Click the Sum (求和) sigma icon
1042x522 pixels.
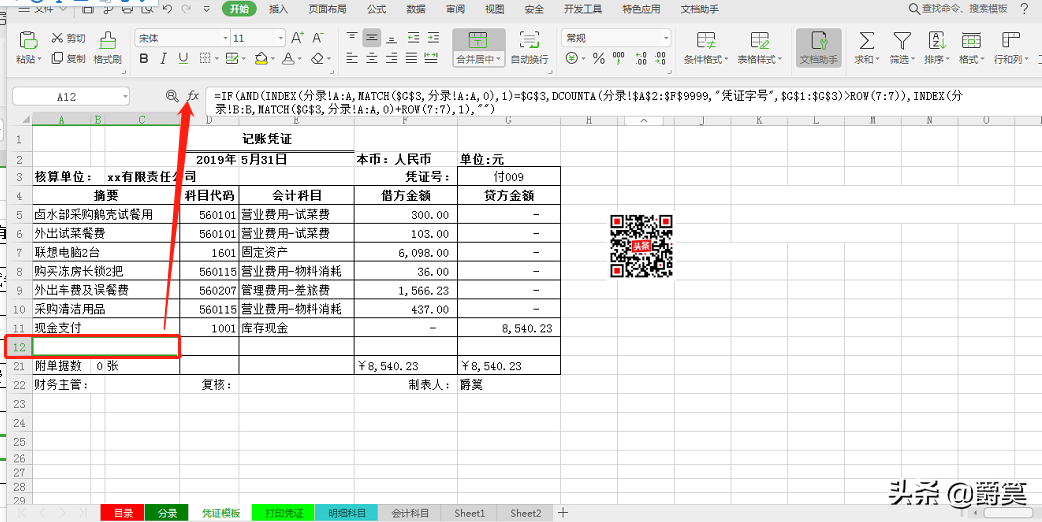tap(867, 40)
